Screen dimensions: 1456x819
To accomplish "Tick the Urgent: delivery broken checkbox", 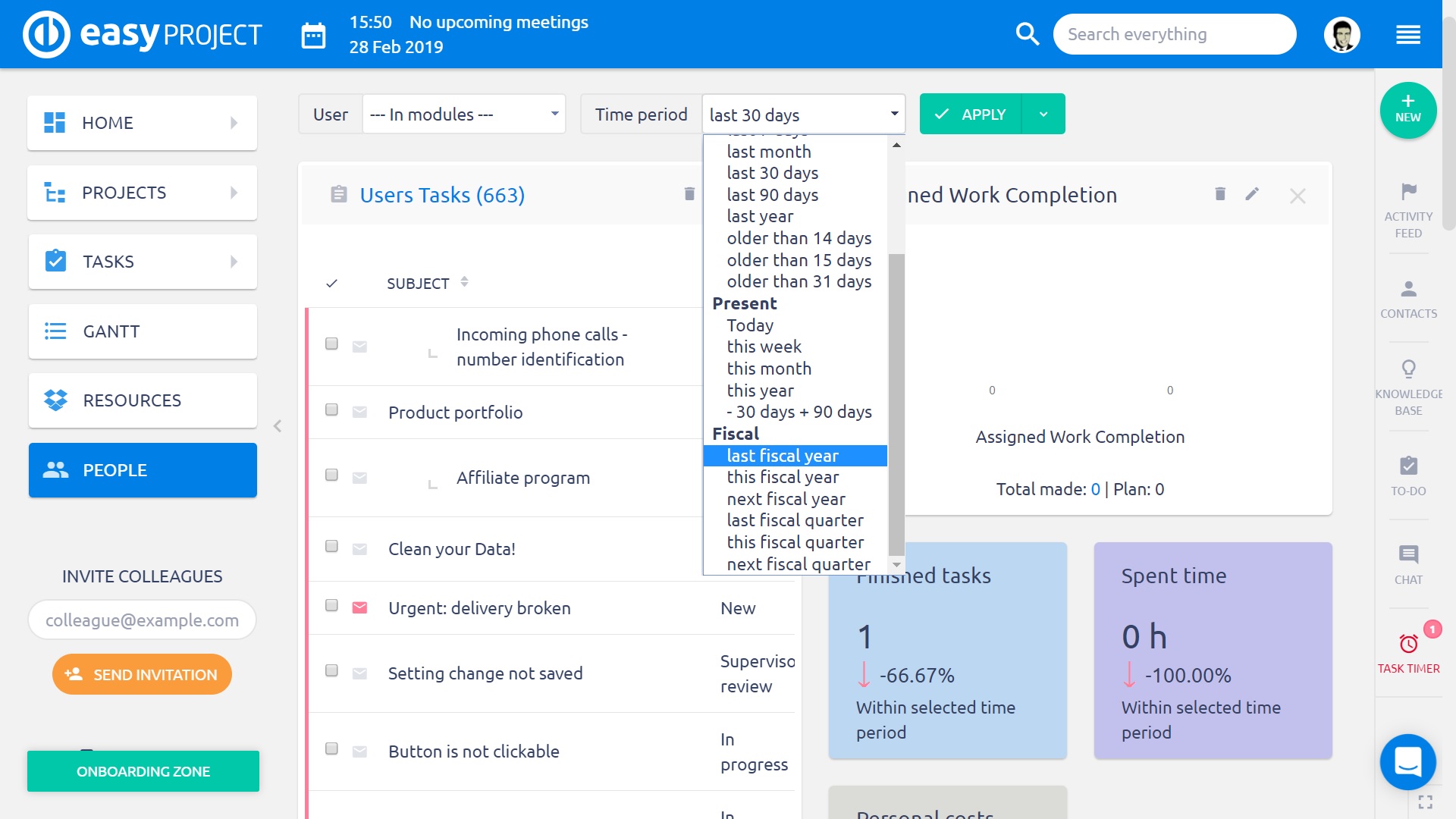I will tap(331, 606).
